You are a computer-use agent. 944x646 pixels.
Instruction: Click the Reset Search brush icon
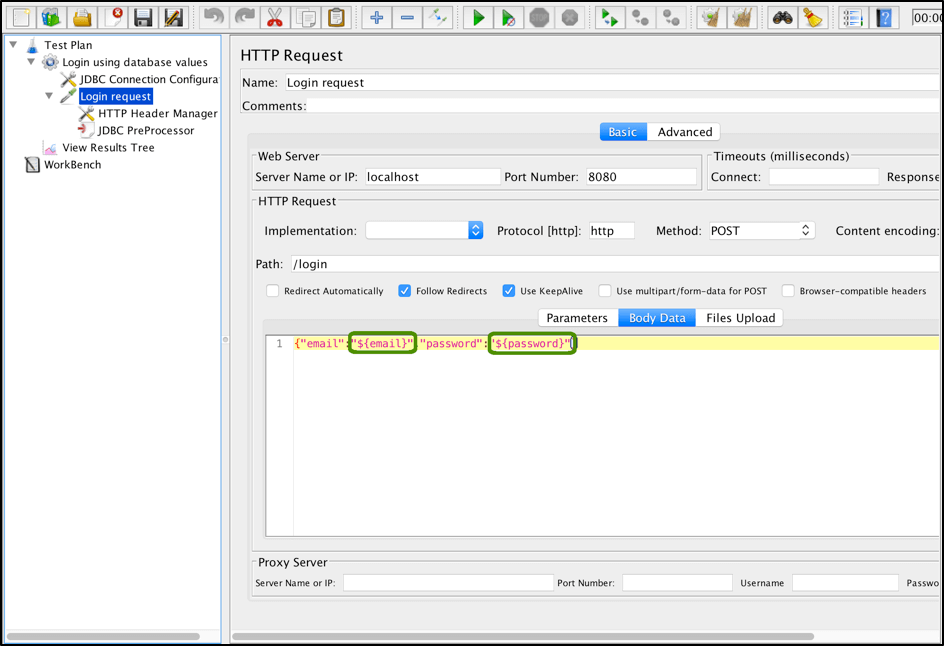click(x=813, y=17)
